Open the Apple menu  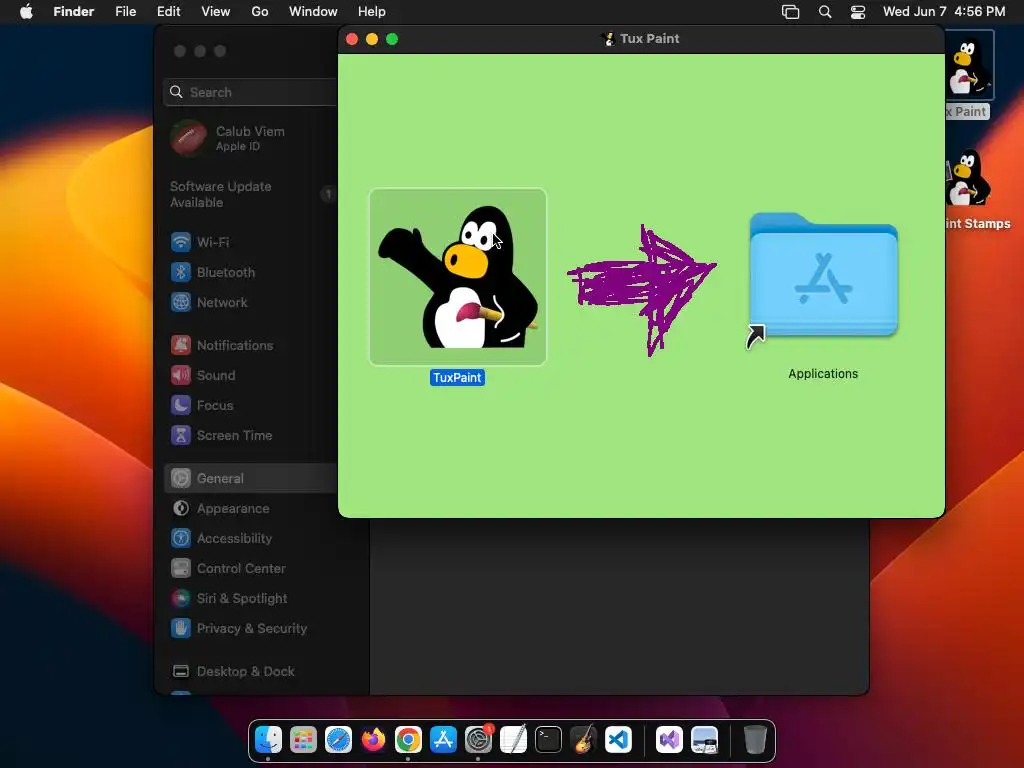pos(26,12)
